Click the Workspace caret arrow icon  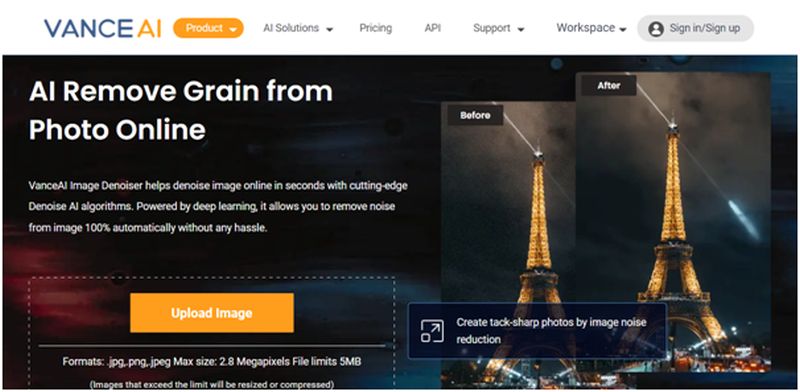623,30
